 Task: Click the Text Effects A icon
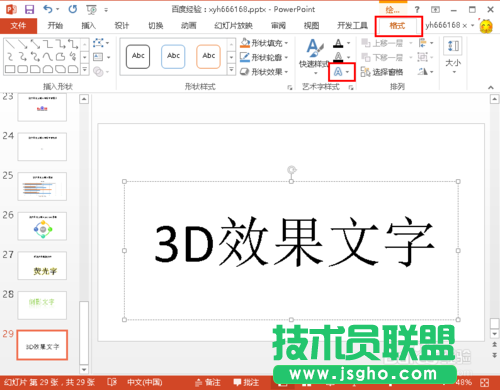click(x=338, y=72)
